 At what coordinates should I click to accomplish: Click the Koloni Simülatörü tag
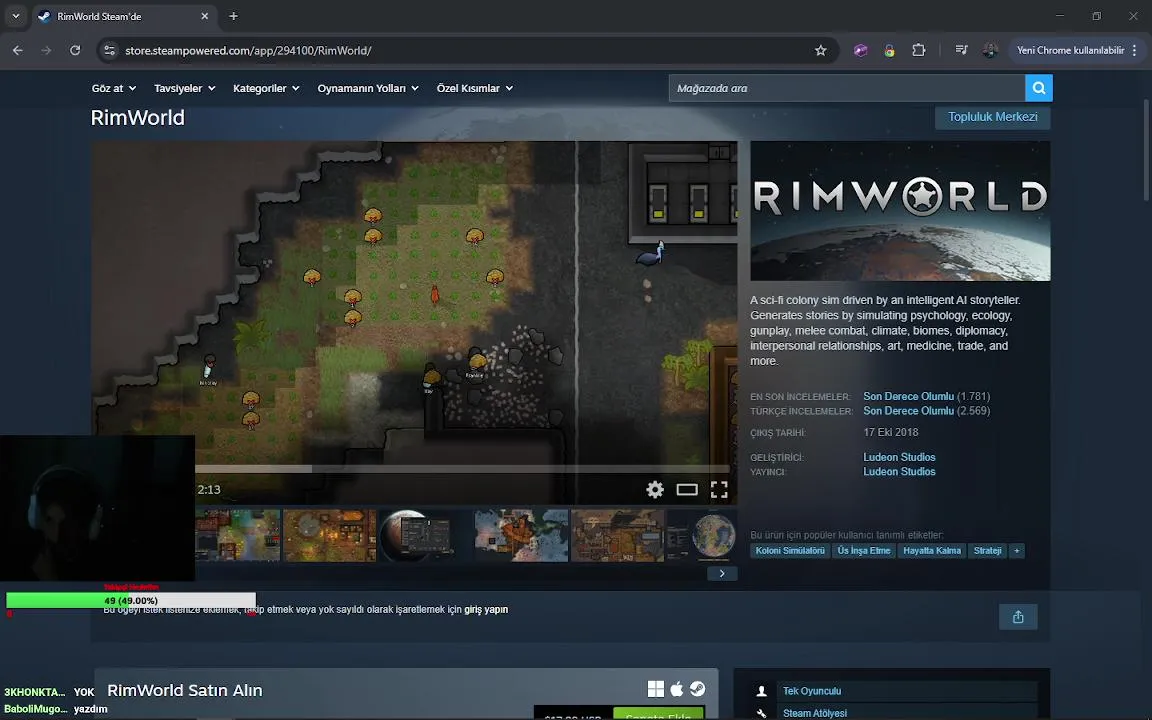pos(790,550)
